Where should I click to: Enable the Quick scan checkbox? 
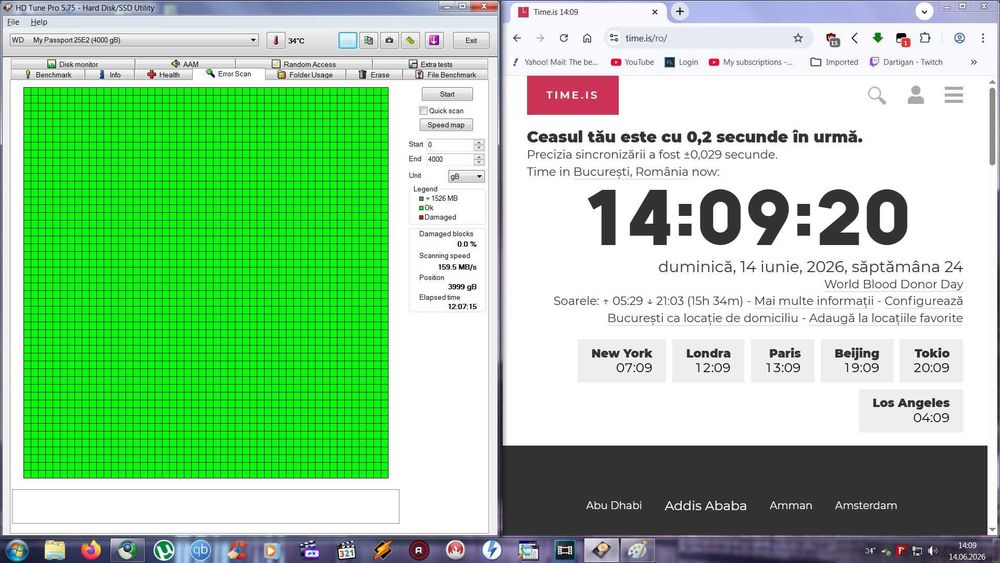point(423,111)
